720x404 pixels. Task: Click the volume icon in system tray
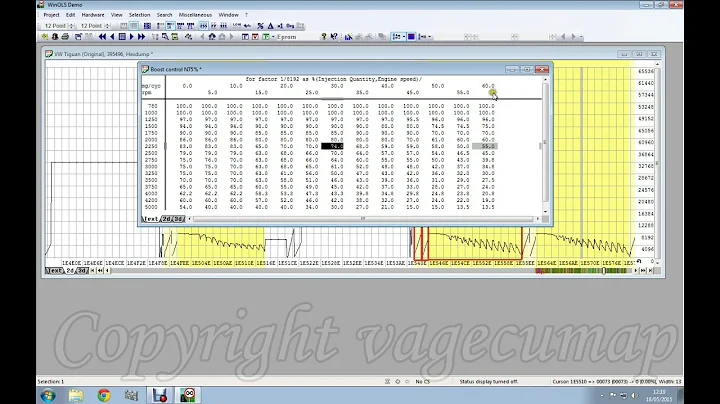(x=635, y=395)
